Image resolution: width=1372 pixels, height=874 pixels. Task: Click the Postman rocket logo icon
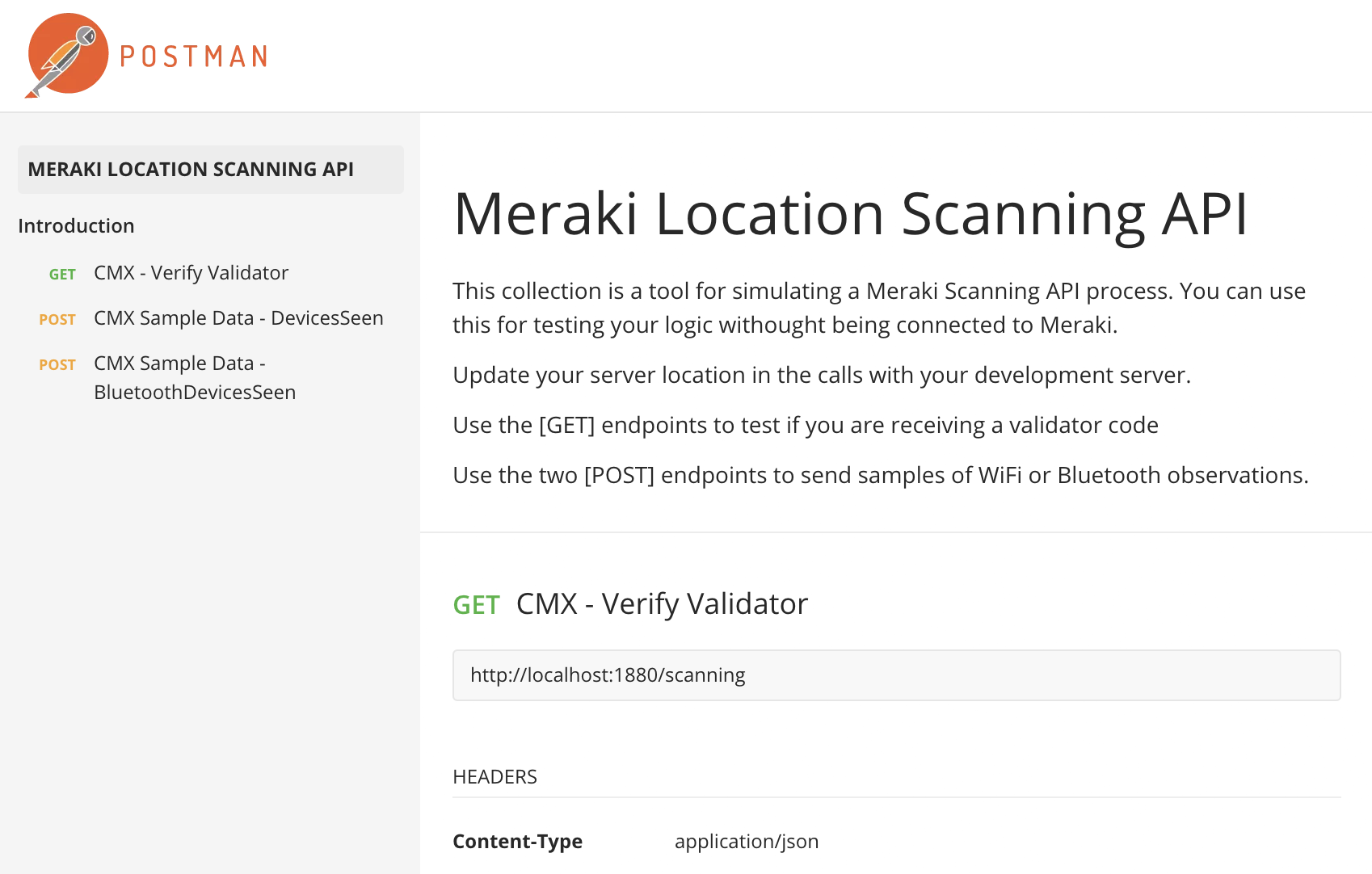pyautogui.click(x=67, y=54)
